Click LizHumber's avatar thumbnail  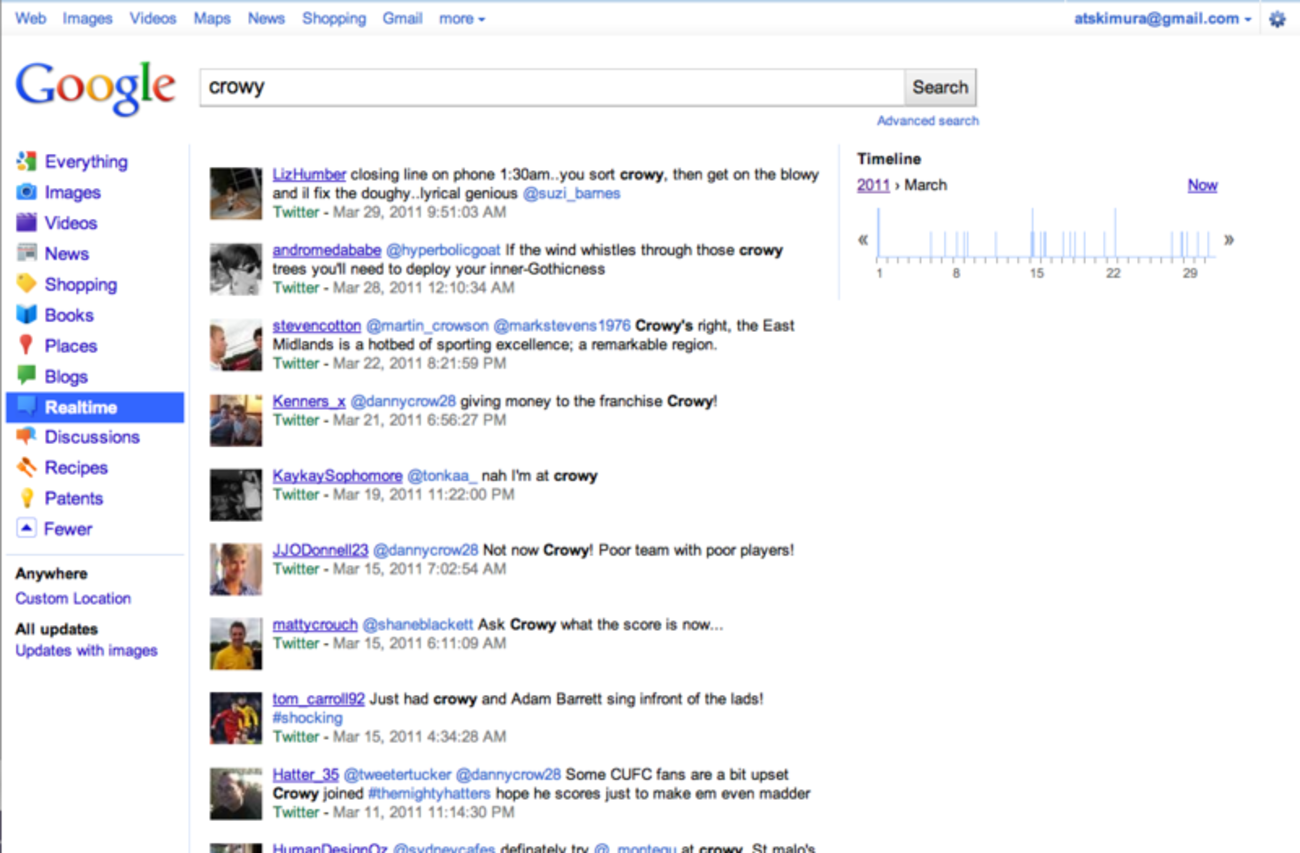click(236, 194)
